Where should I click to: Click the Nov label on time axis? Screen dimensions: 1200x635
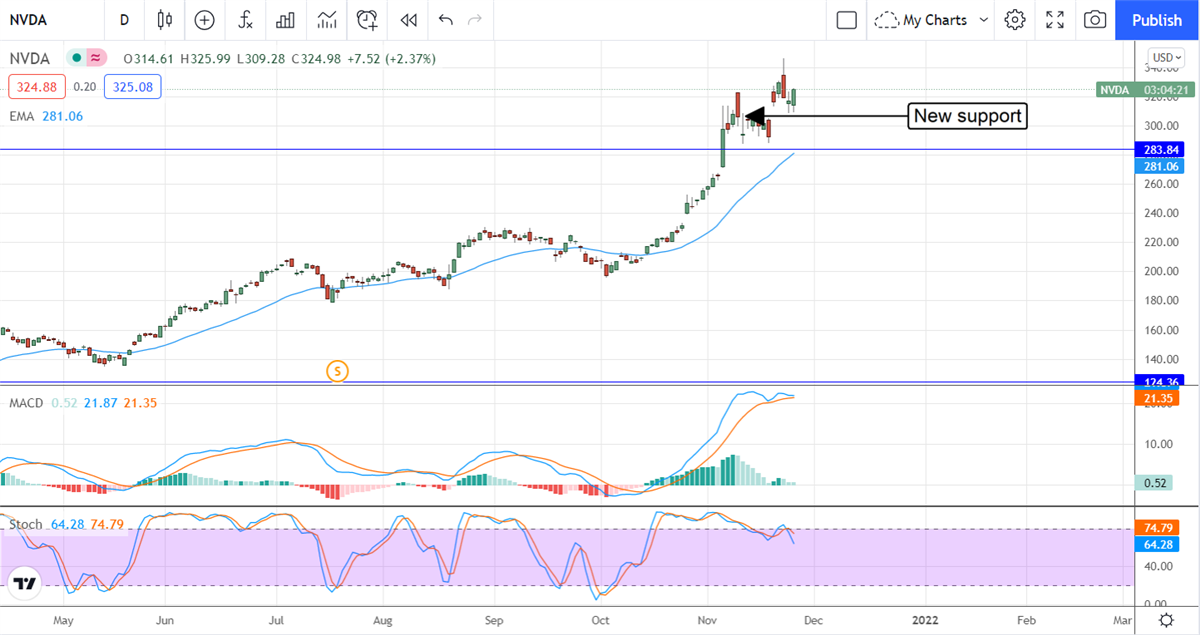(x=708, y=621)
